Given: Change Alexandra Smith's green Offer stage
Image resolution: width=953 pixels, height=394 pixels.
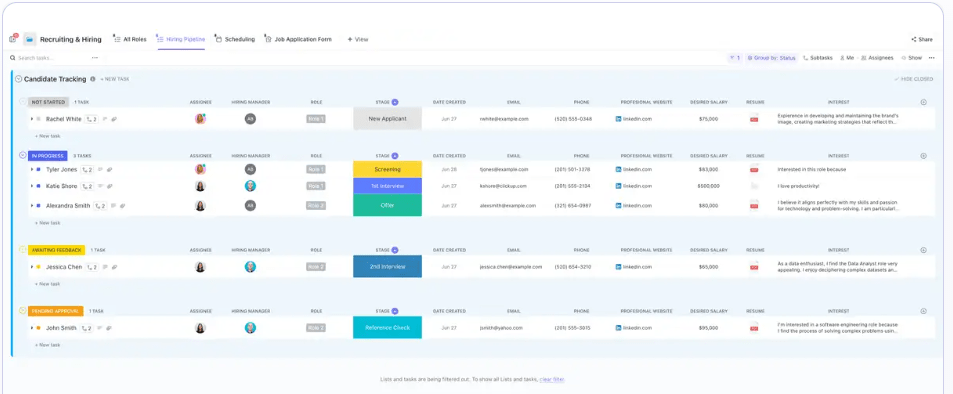Looking at the screenshot, I should tap(387, 206).
